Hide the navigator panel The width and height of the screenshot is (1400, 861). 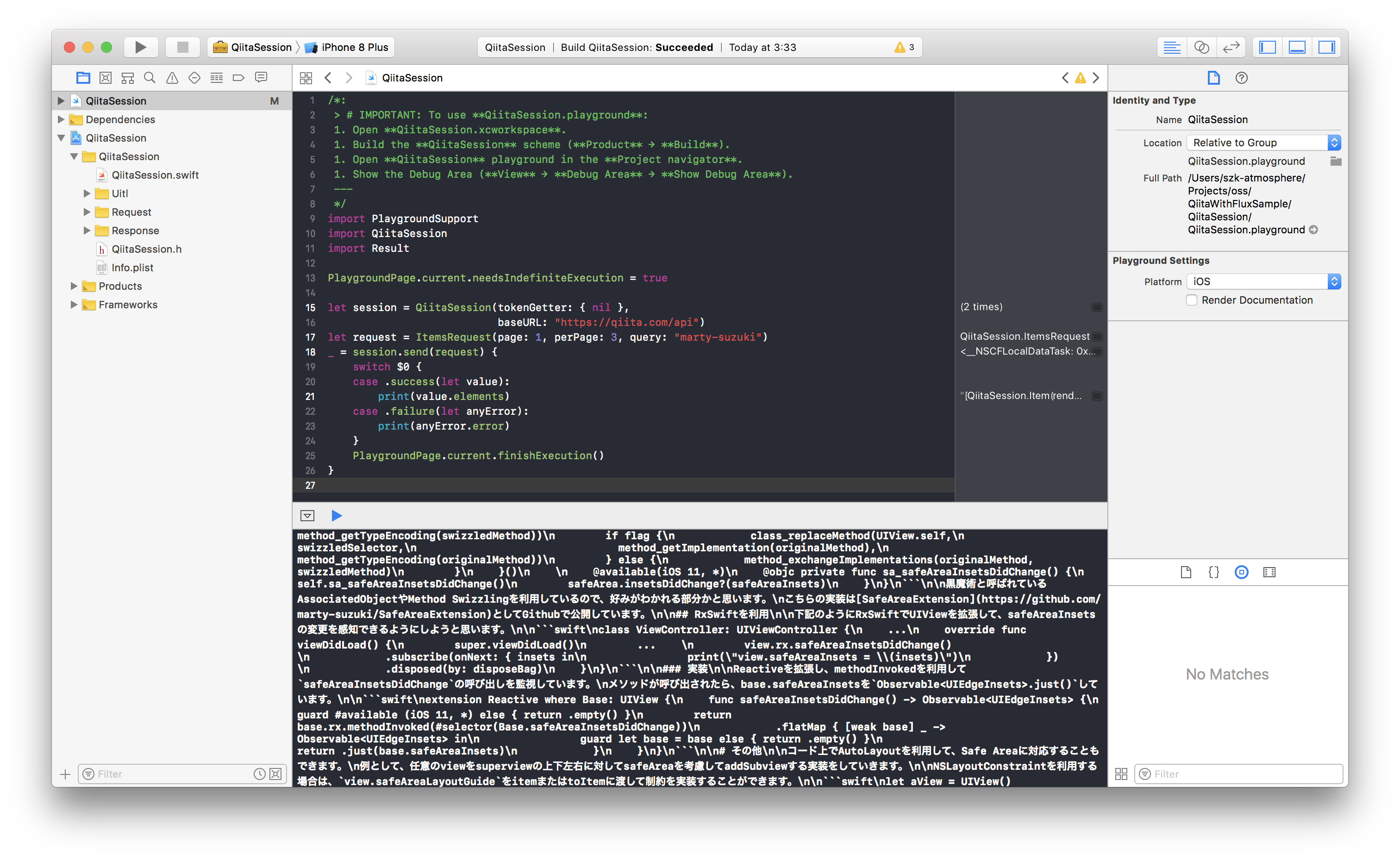[1267, 47]
